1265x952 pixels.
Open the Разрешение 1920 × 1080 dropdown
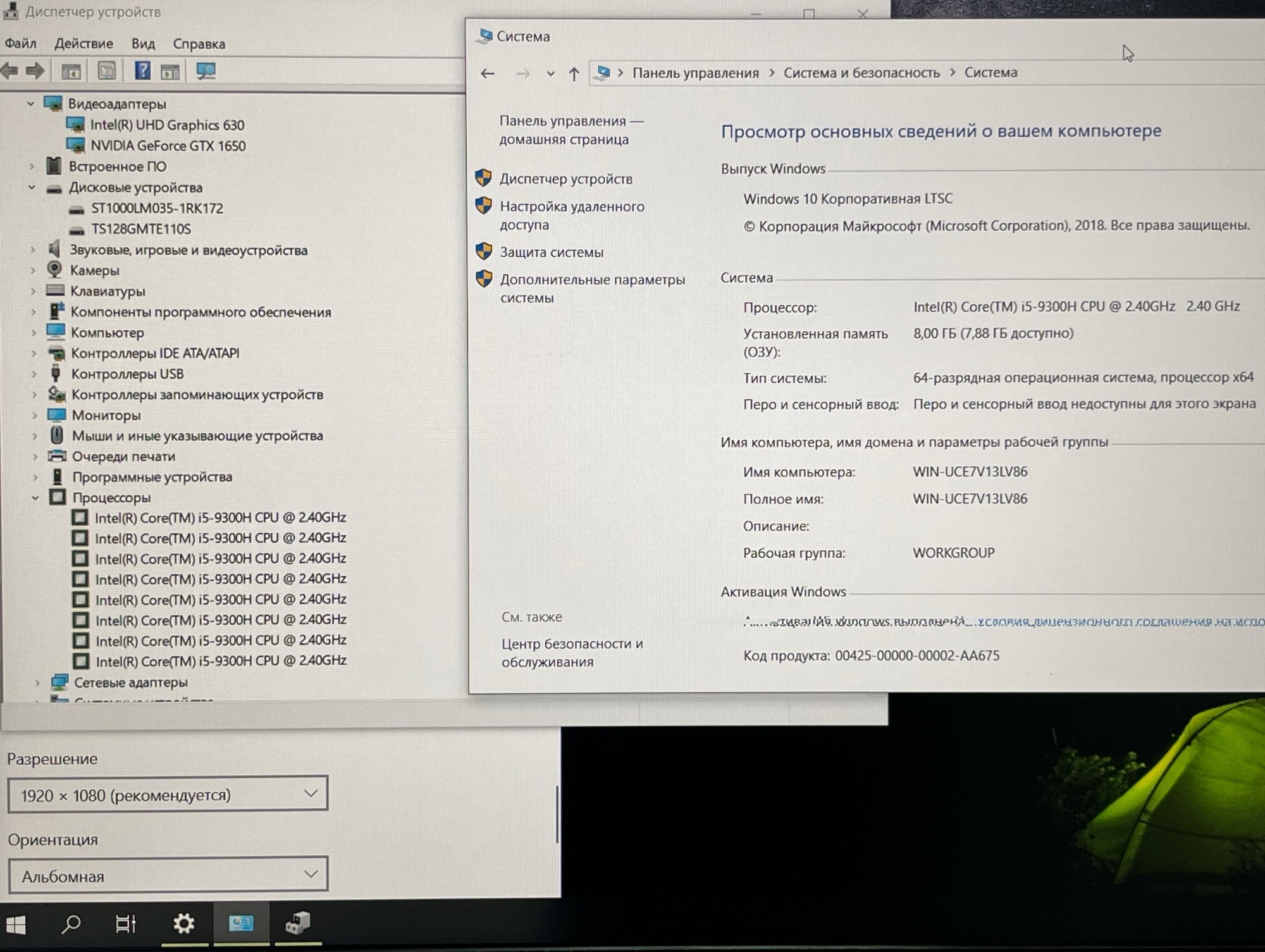point(168,794)
